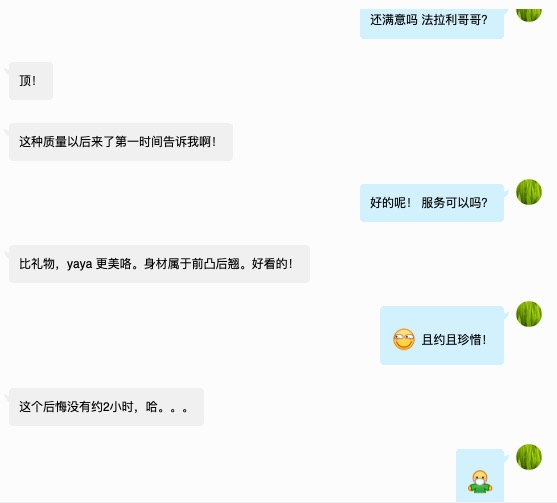Click the smiling glasses emoji in bubble
This screenshot has height=503, width=557.
pos(404,339)
